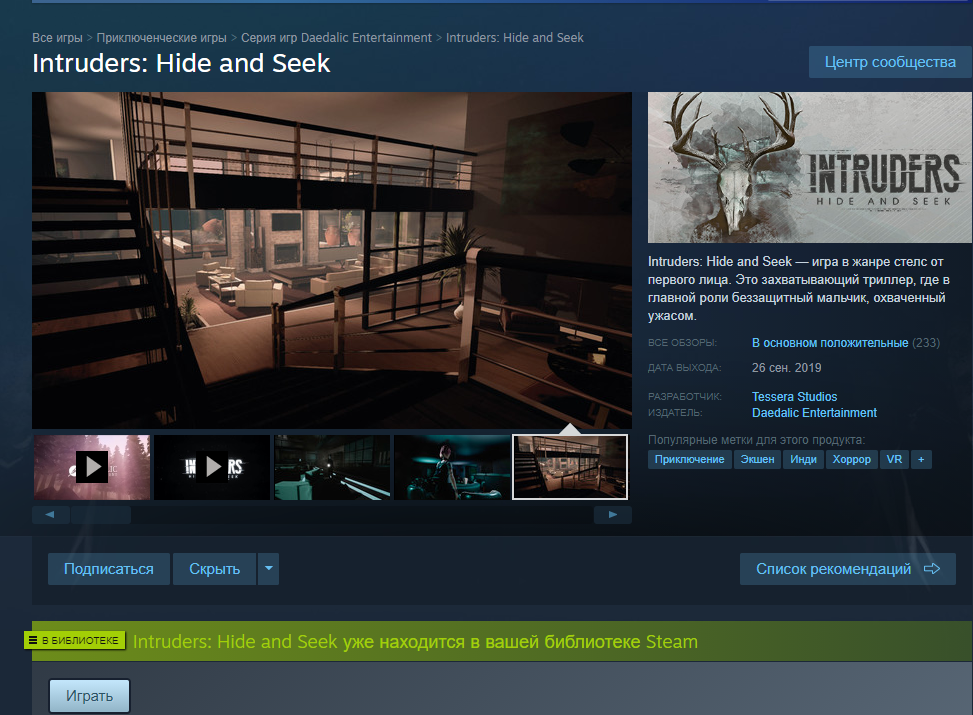Select the 'Хоррор' tag
The width and height of the screenshot is (973, 715).
point(851,459)
